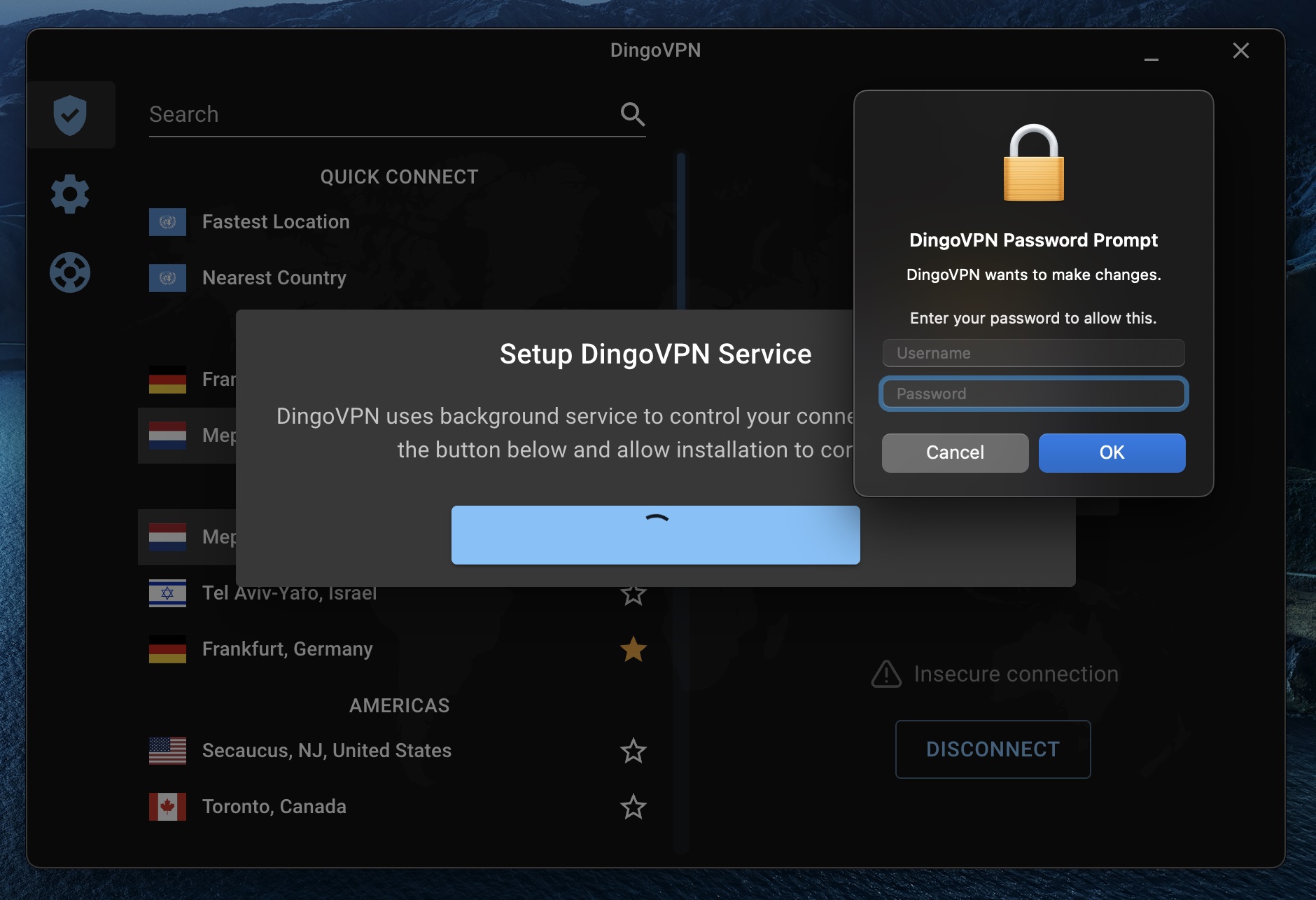Open support via the lifebuoy icon
Image resolution: width=1316 pixels, height=900 pixels.
pyautogui.click(x=70, y=272)
